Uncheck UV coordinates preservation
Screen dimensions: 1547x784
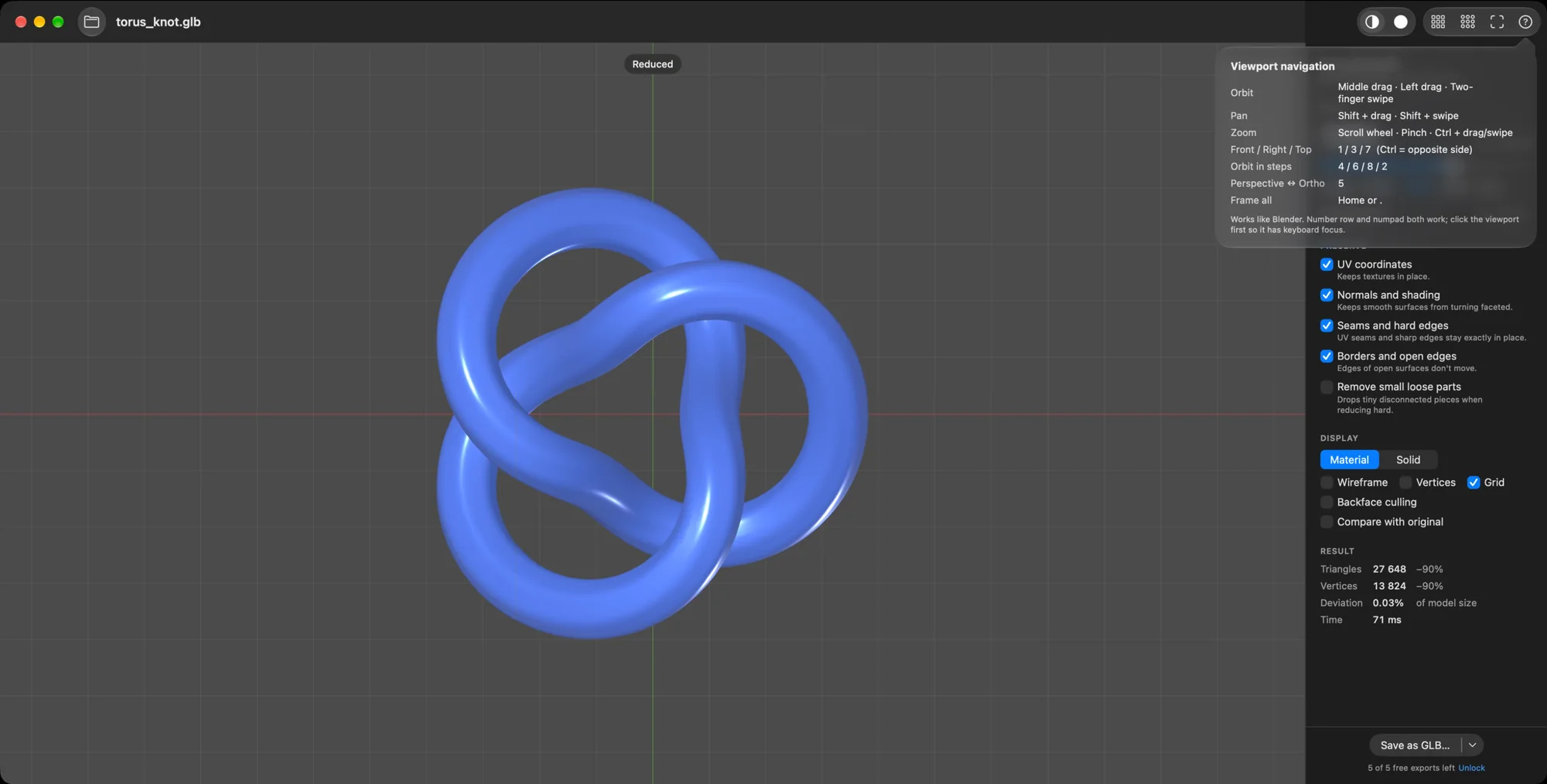[1327, 264]
